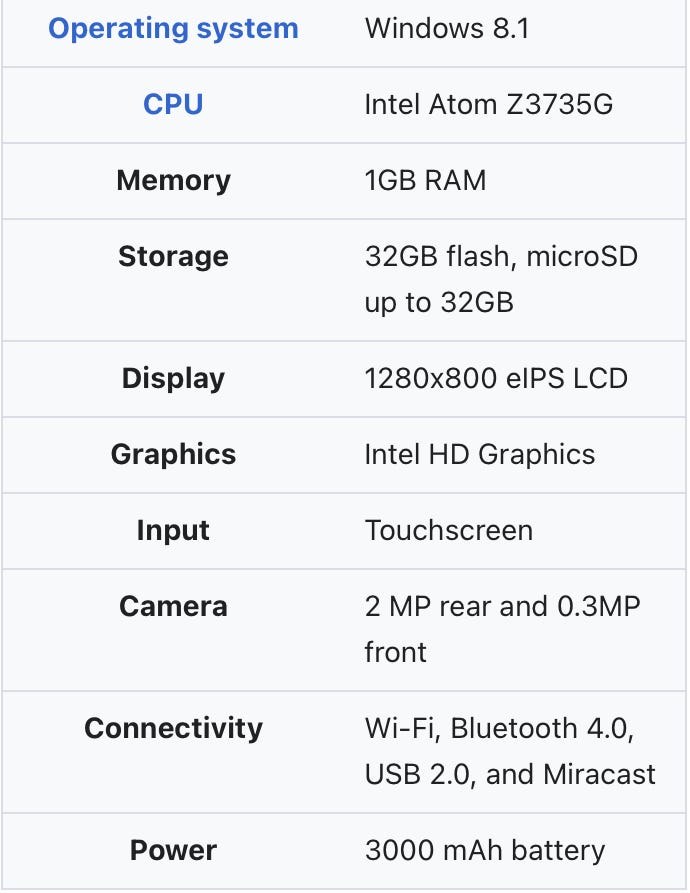Select the Power row label
The image size is (690, 893).
click(x=173, y=850)
